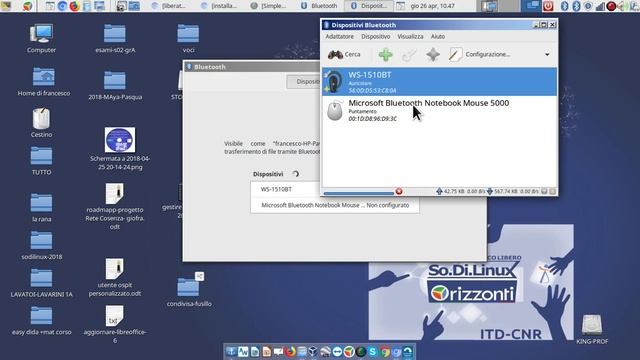Switch to [liberat... task in top panel
The width and height of the screenshot is (640, 360).
[x=169, y=6]
